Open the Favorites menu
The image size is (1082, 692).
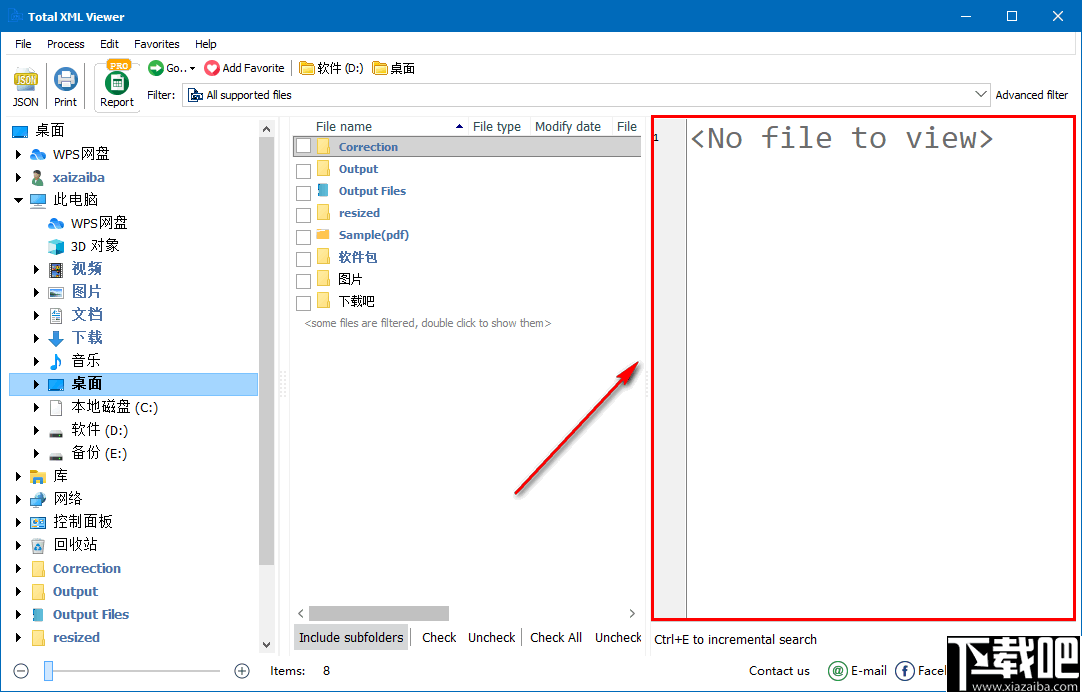[156, 43]
